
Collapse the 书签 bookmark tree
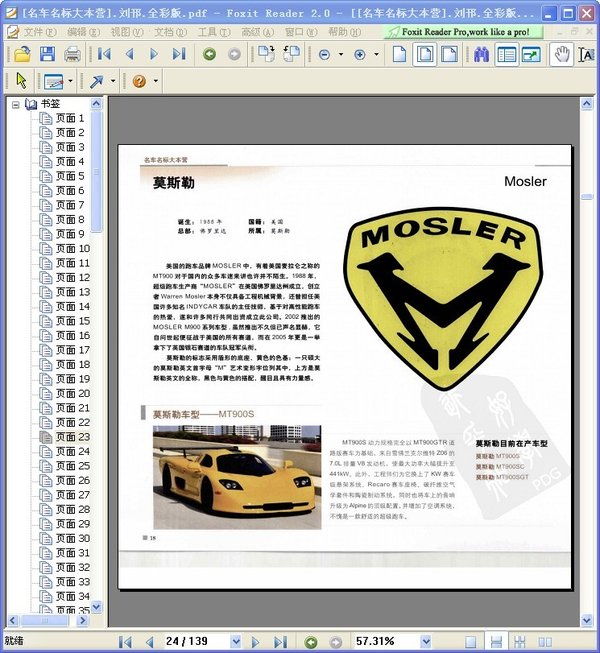pyautogui.click(x=15, y=105)
